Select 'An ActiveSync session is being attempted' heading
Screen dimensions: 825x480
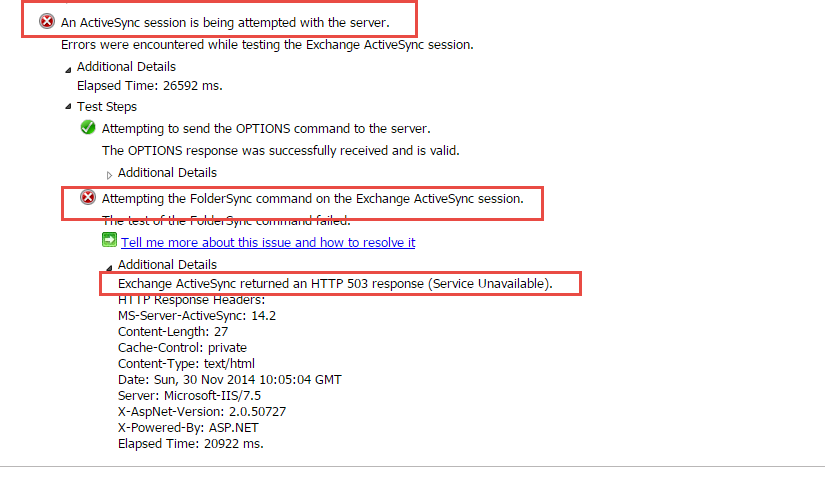click(225, 23)
